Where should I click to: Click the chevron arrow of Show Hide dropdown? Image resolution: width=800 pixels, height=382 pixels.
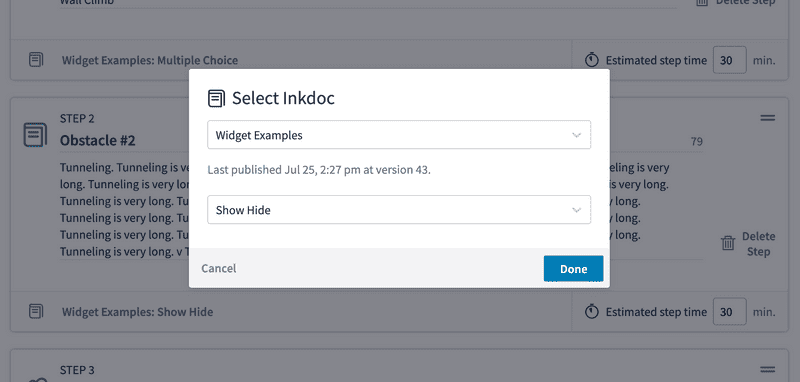577,210
